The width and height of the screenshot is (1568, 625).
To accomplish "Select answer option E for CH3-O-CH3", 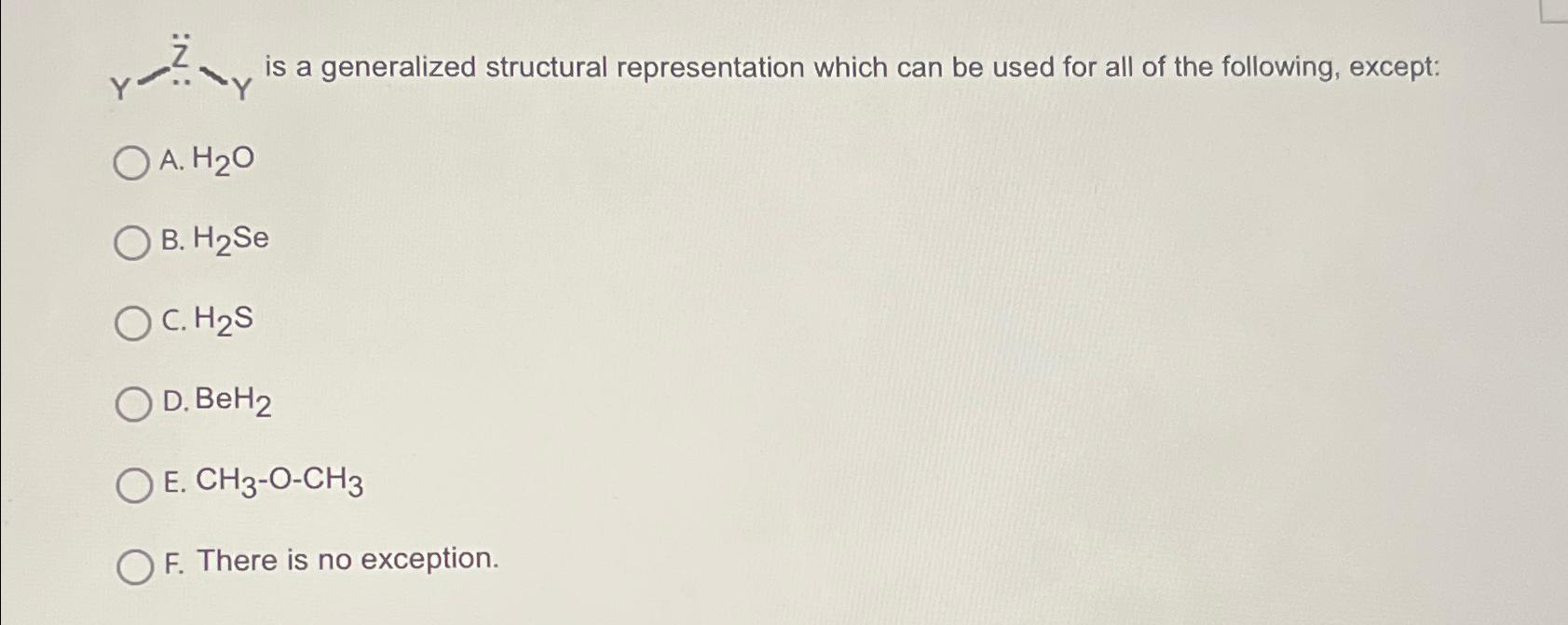I will (x=132, y=483).
